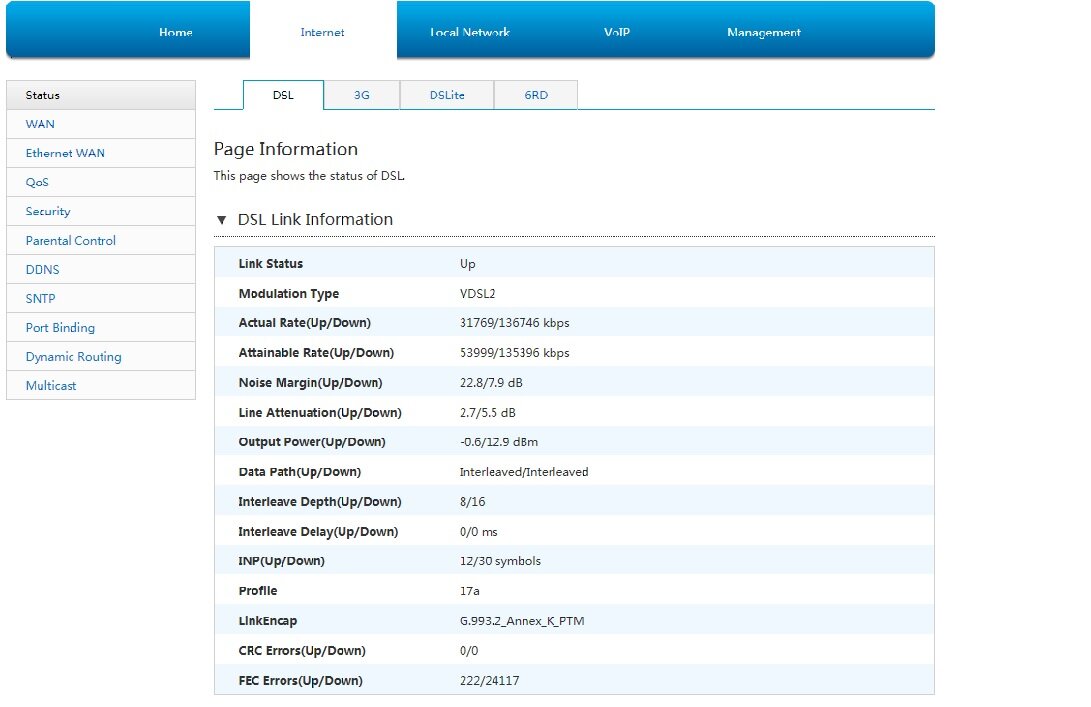Click the Modulation Type label
This screenshot has height=707, width=1091.
tap(289, 294)
